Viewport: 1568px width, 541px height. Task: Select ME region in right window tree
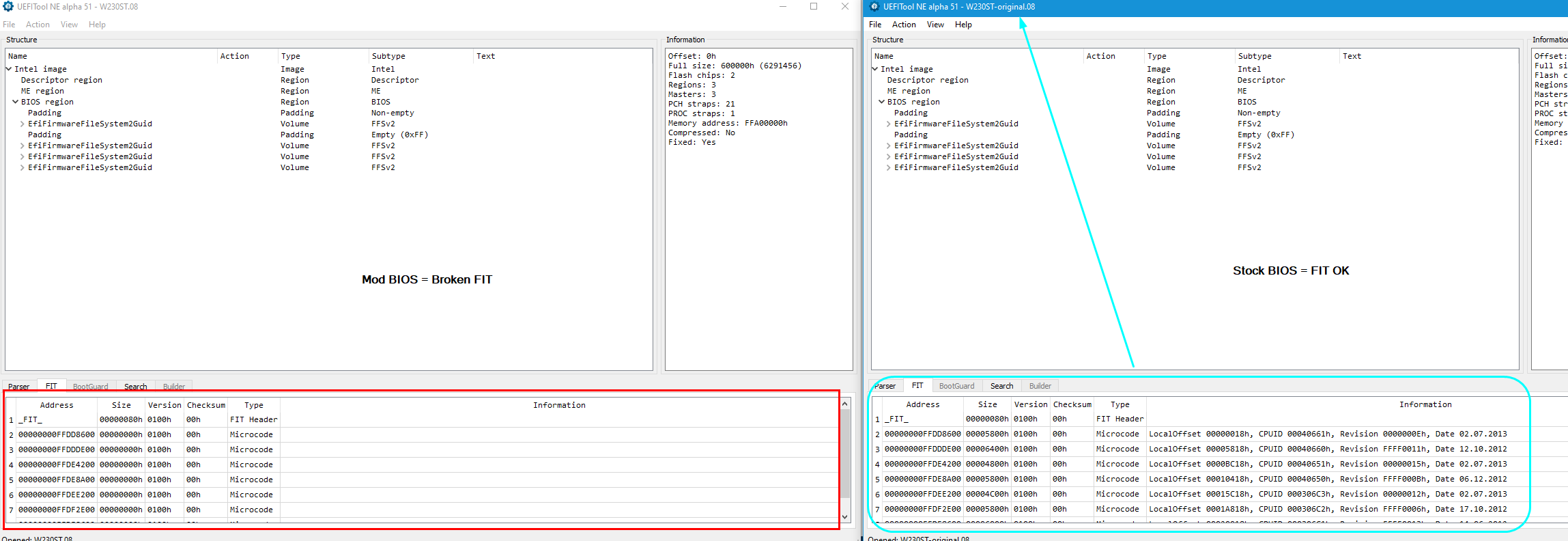[x=909, y=91]
